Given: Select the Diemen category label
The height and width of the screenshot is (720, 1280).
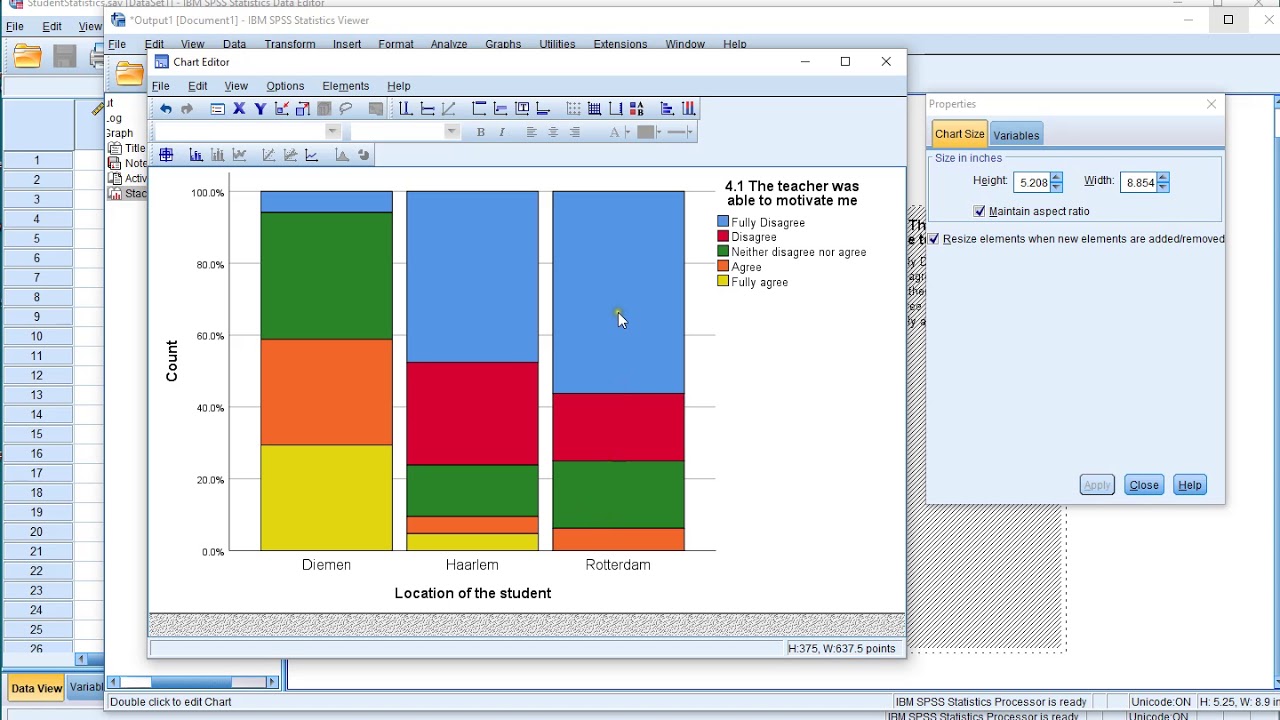Looking at the screenshot, I should coord(326,565).
